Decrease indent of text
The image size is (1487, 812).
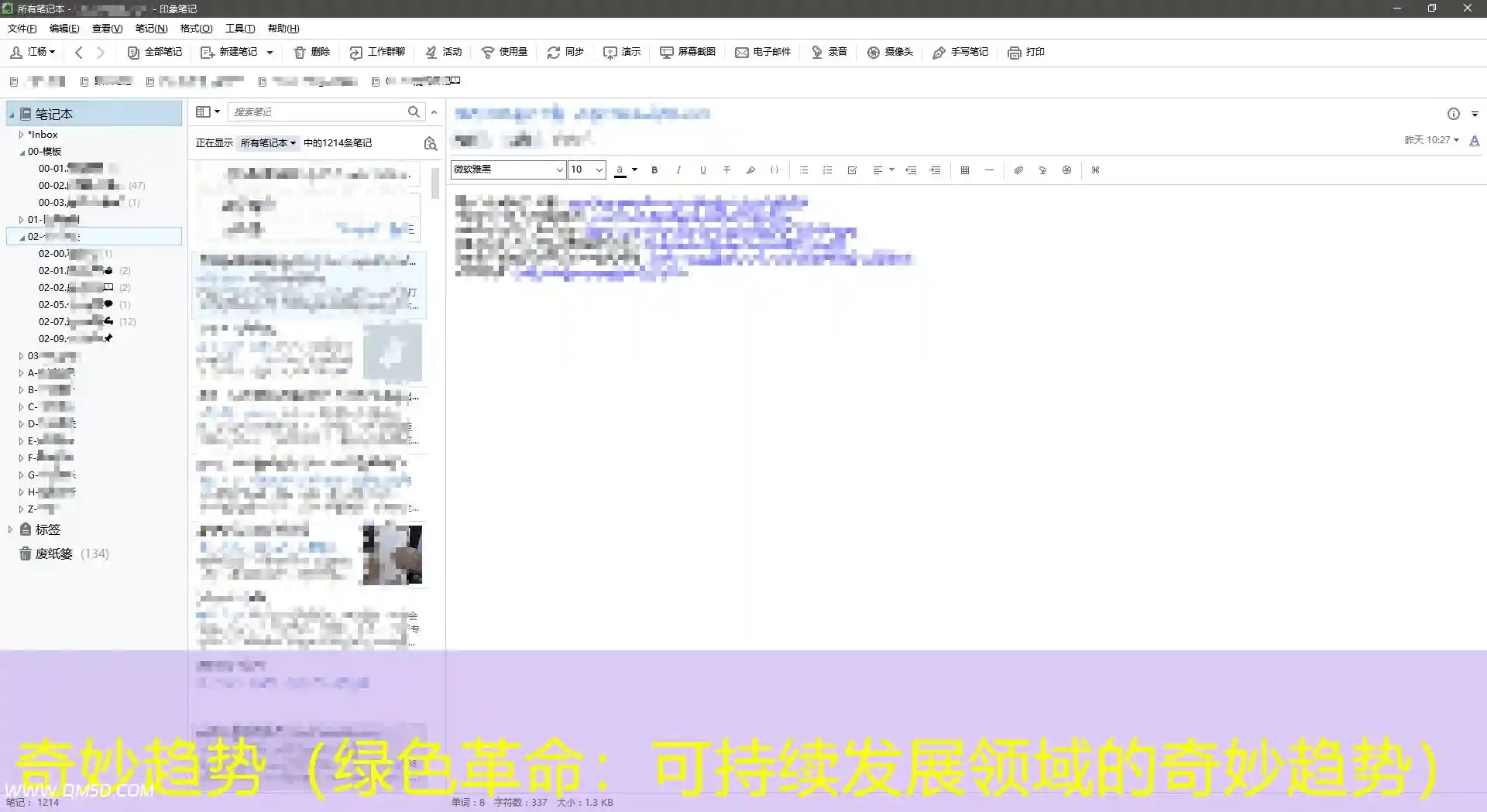point(911,170)
